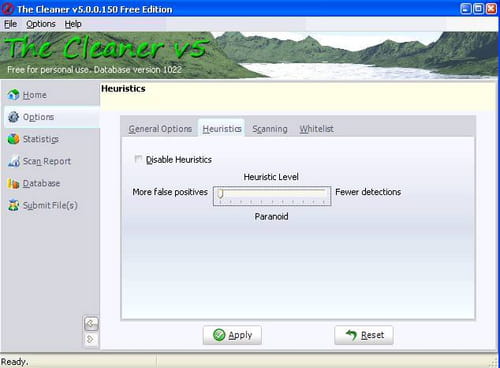
Task: Click the Scan Report chart icon
Action: pos(13,161)
